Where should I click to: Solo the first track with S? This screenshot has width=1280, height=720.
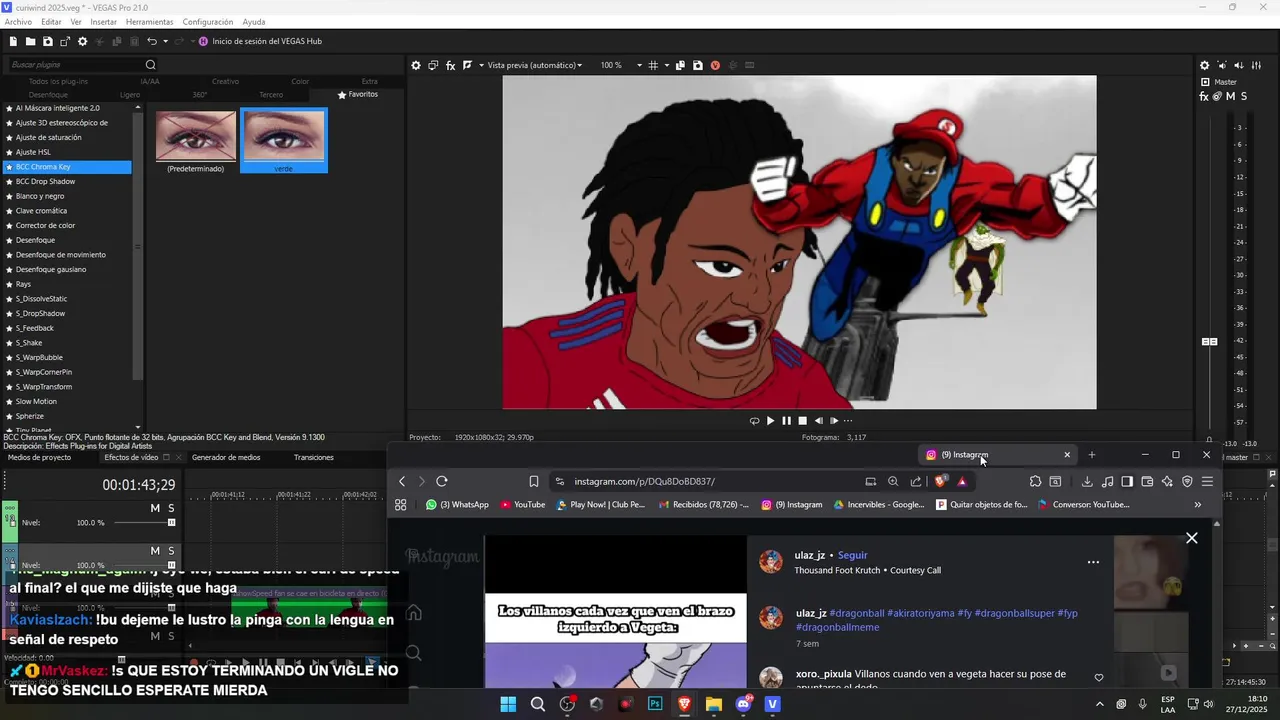tap(171, 508)
